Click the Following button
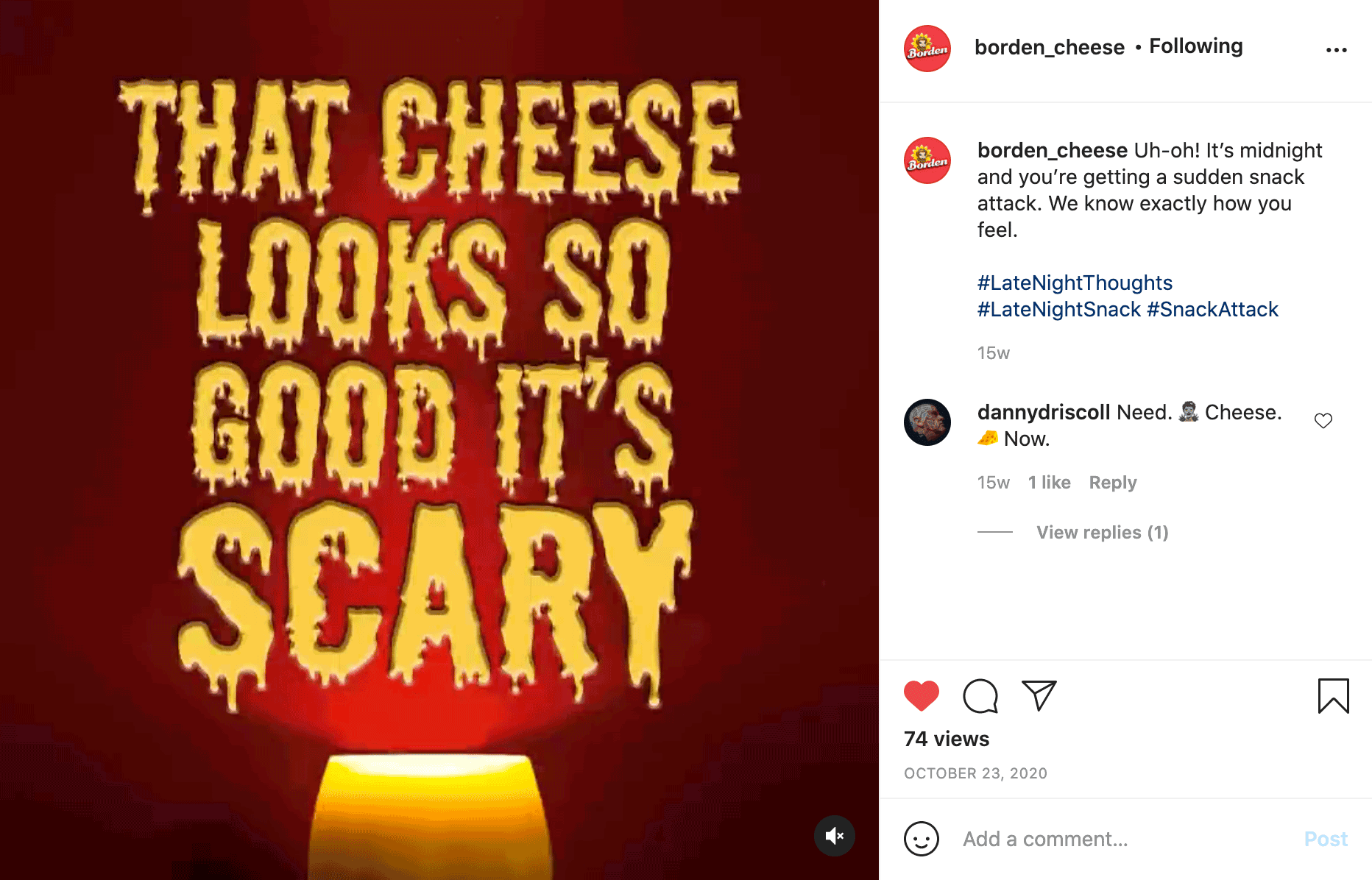The width and height of the screenshot is (1372, 880). click(x=1195, y=46)
